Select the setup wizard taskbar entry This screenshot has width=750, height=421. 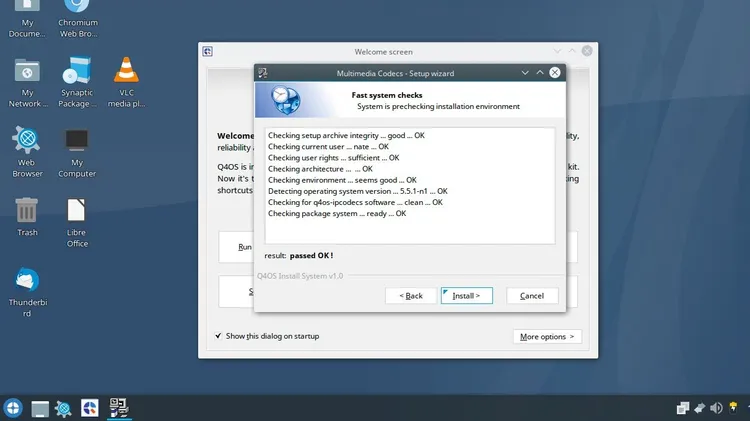coord(119,408)
